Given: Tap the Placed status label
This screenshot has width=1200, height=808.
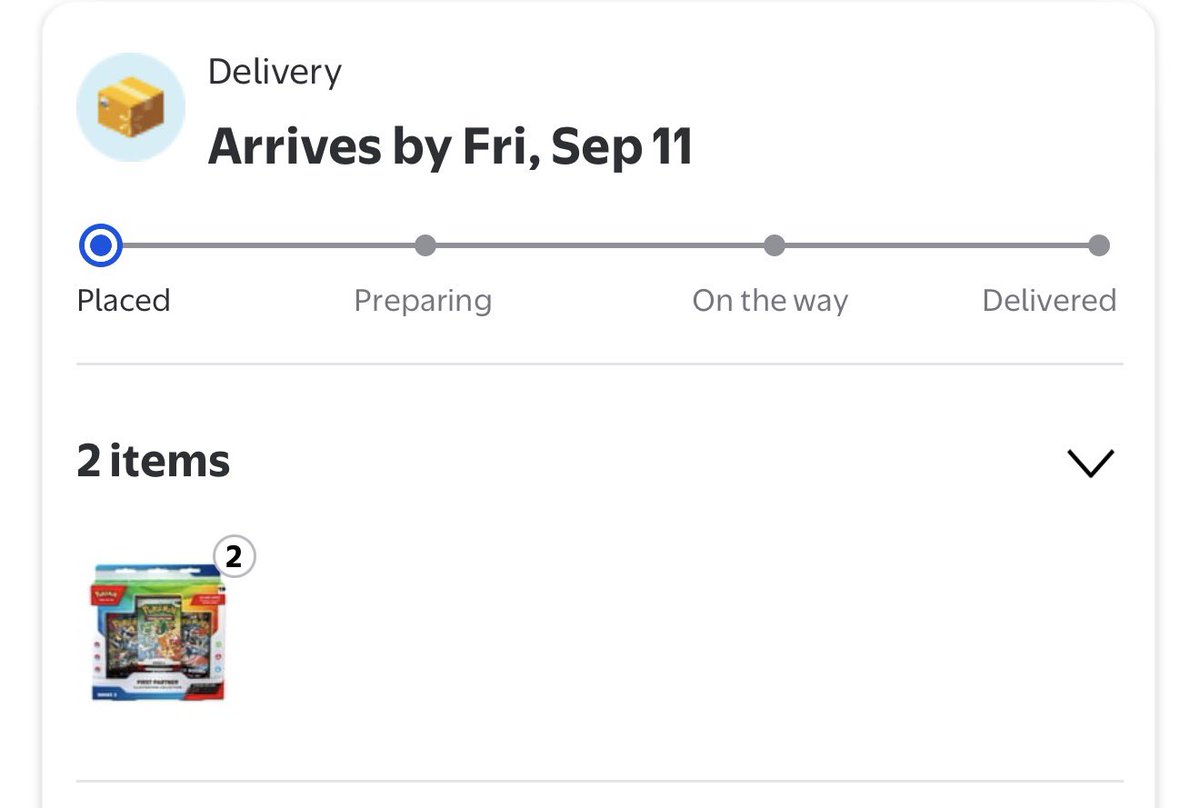Looking at the screenshot, I should tap(124, 301).
